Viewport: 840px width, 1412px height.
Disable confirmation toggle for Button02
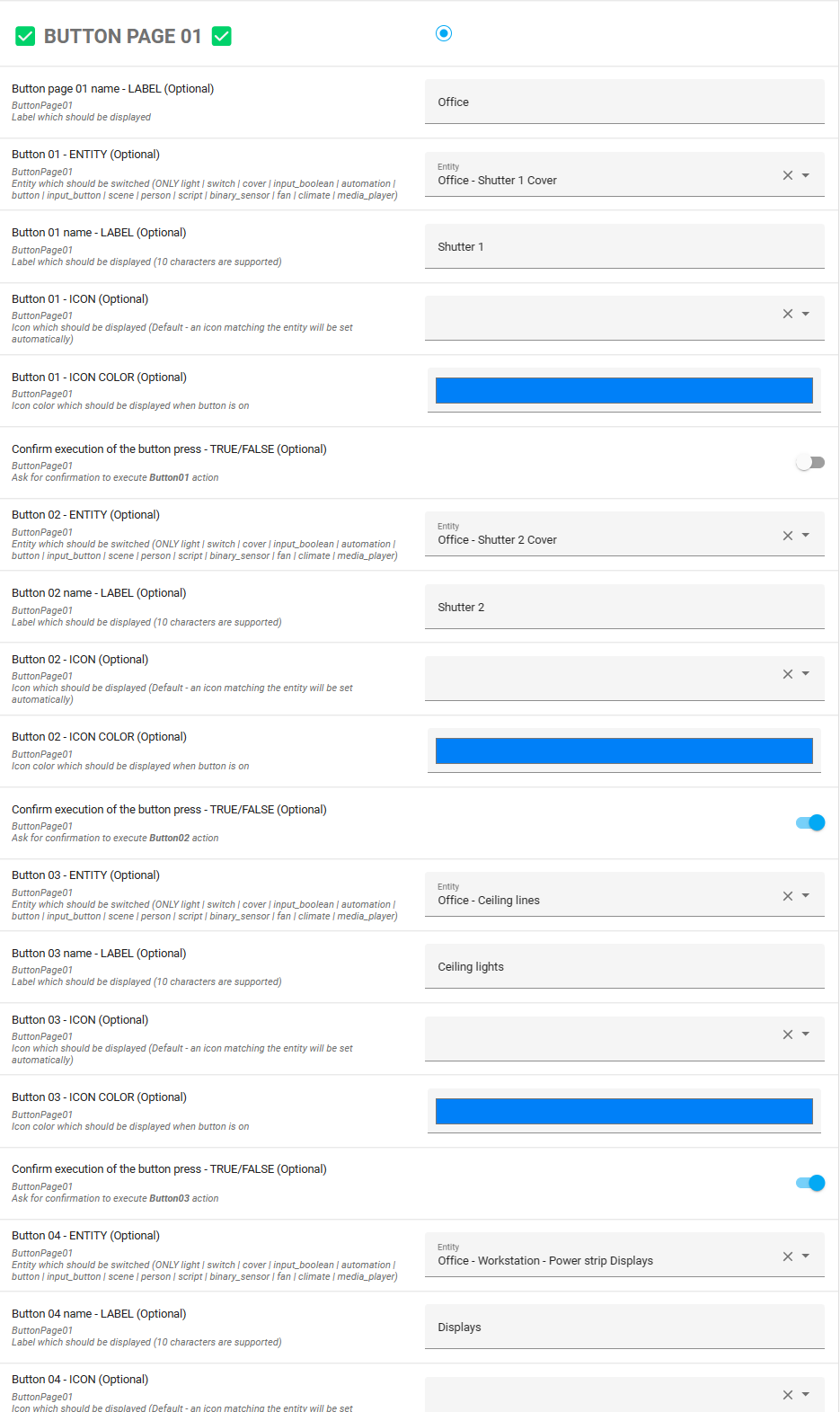point(809,822)
